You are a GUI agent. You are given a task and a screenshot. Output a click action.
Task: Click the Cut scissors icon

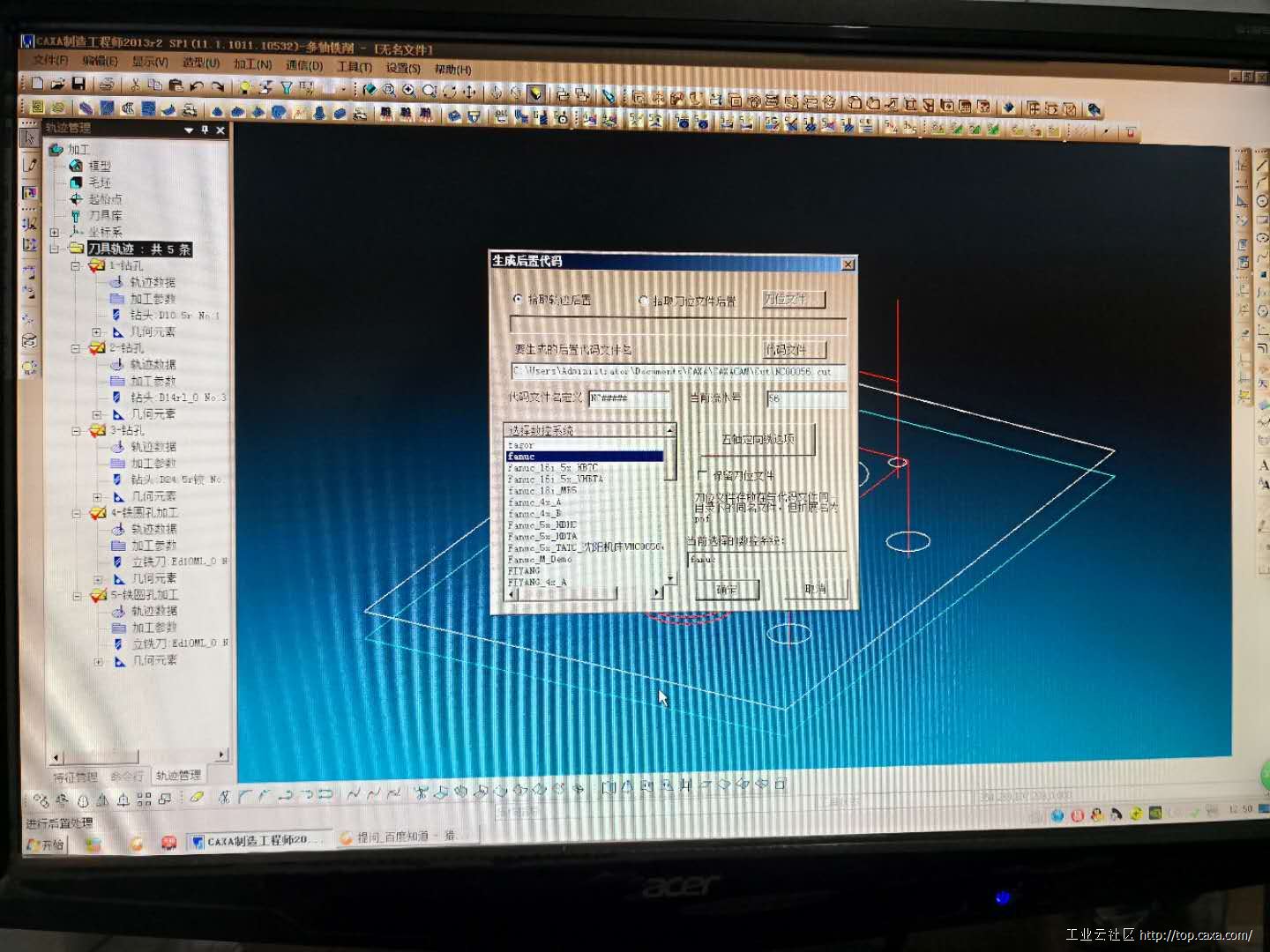pos(135,85)
